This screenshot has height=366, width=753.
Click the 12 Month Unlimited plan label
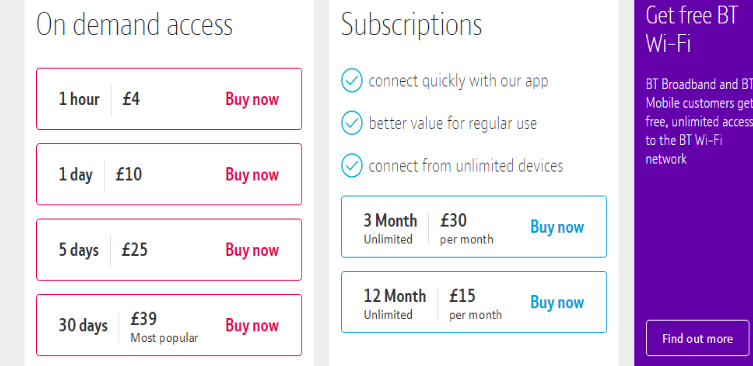(x=395, y=304)
